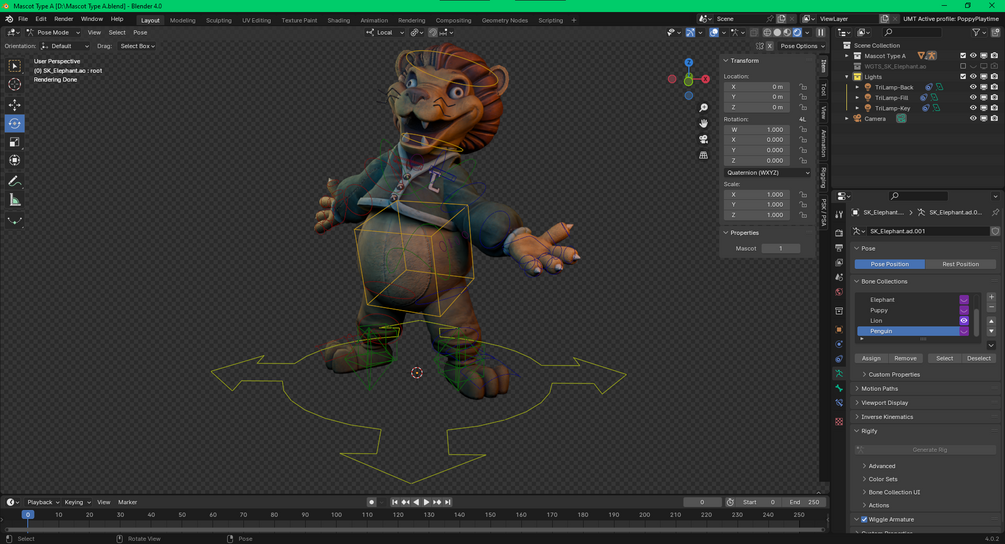Open the Render properties tab icon

[x=839, y=233]
